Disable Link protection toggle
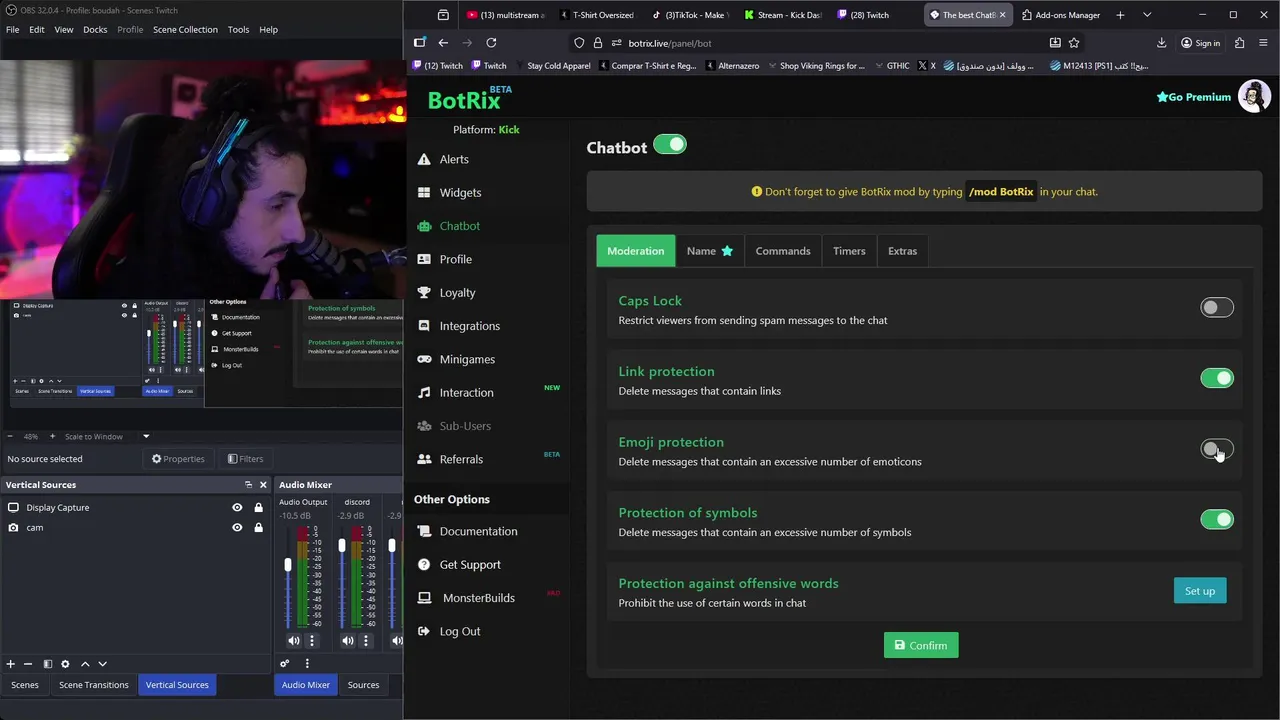The image size is (1280, 720). [1217, 378]
